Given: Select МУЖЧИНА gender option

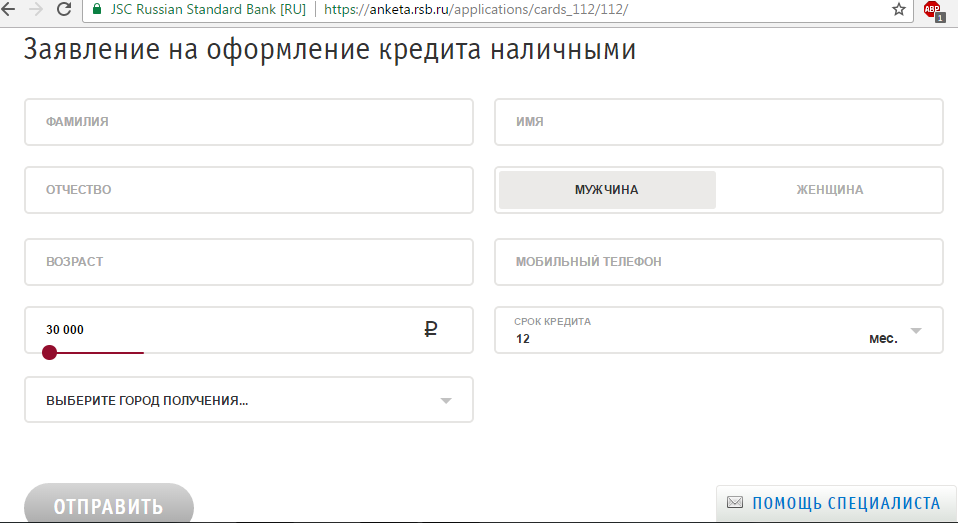Looking at the screenshot, I should [607, 190].
